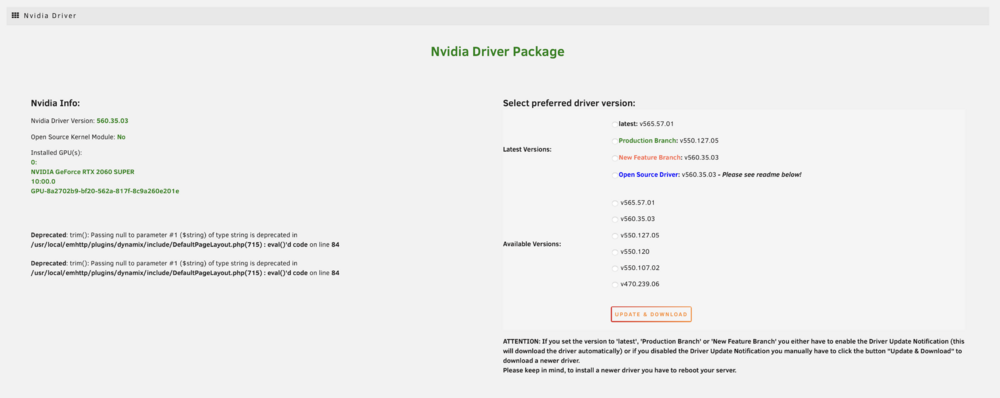Select Production Branch v550.127.05 radio button
This screenshot has height=398, width=1000.
(615, 141)
